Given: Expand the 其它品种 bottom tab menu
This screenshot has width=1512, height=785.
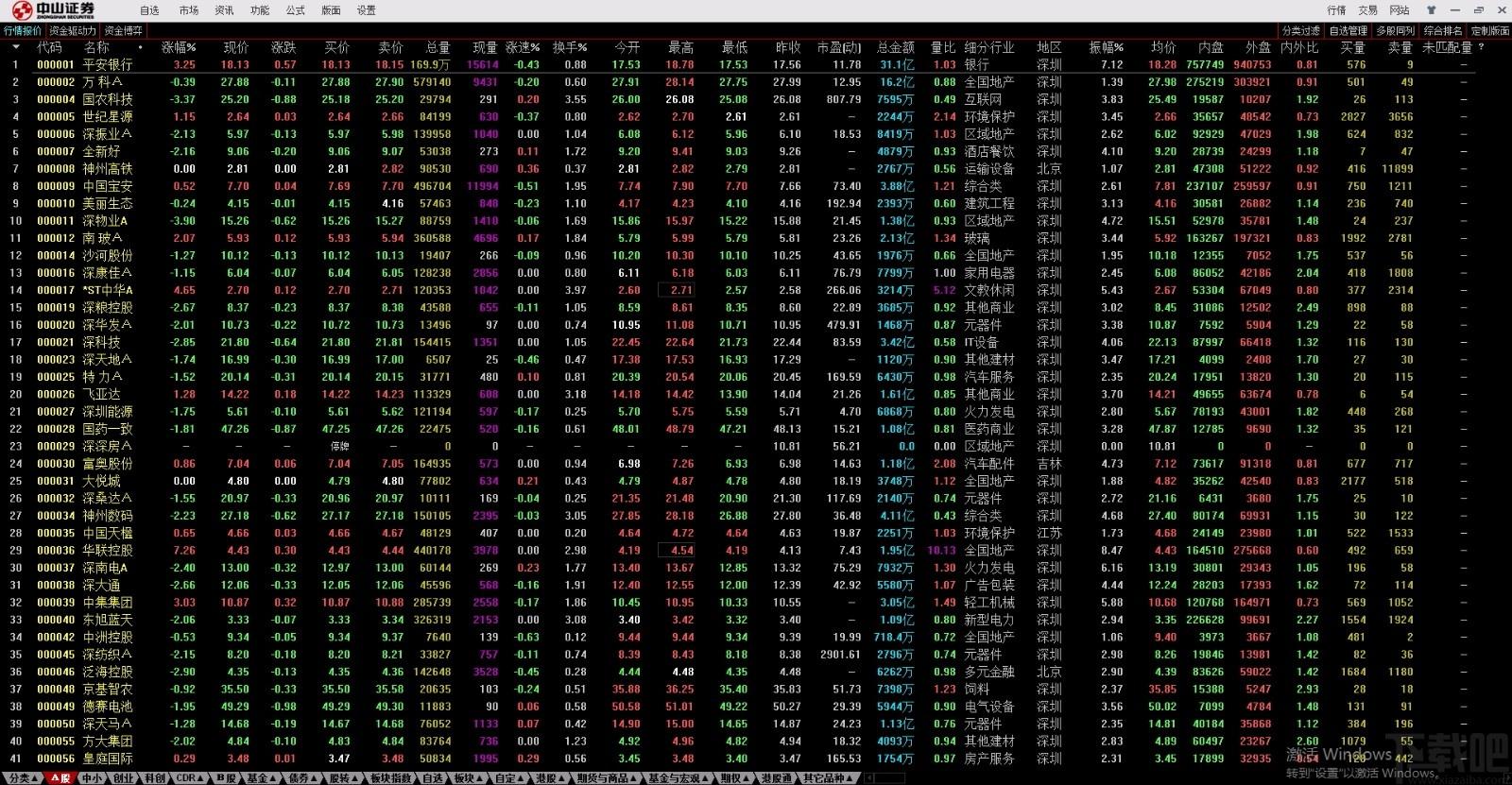Looking at the screenshot, I should click(828, 778).
